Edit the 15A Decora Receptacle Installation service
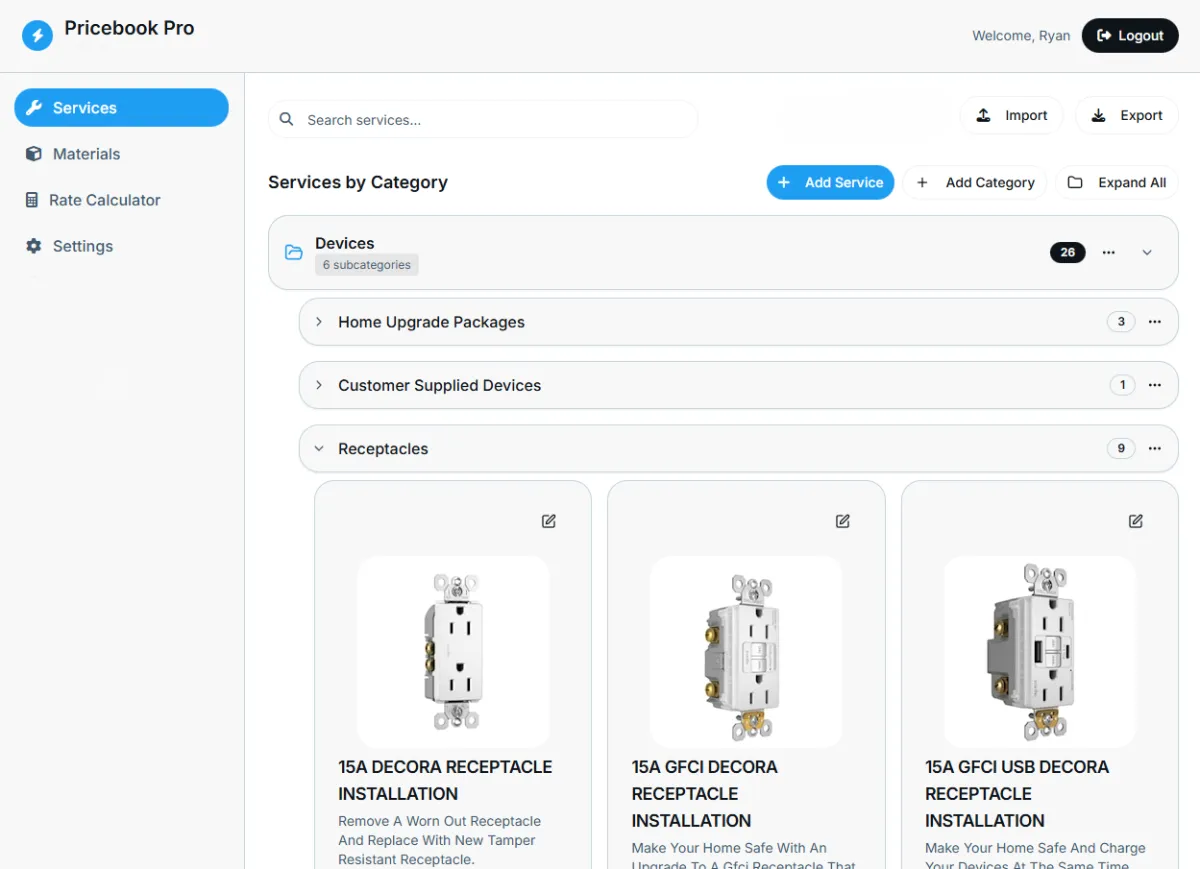Viewport: 1200px width, 869px height. [549, 521]
